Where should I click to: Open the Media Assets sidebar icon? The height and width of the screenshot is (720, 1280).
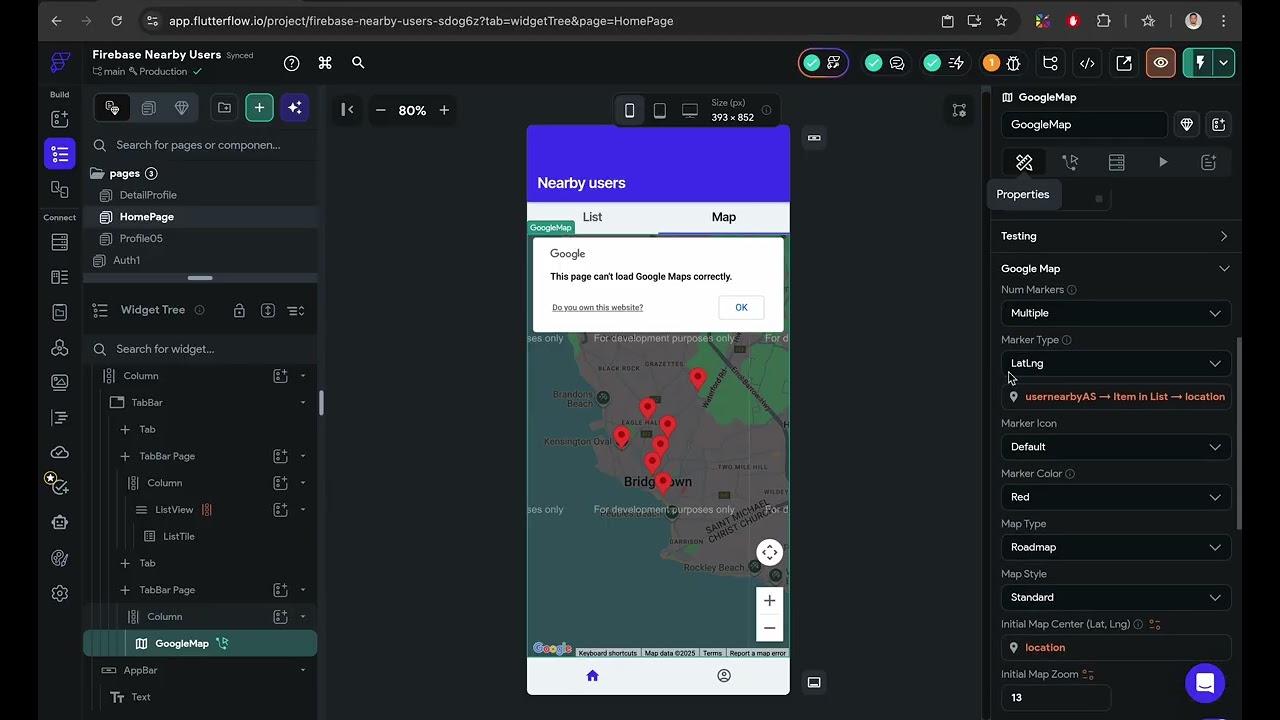click(60, 382)
